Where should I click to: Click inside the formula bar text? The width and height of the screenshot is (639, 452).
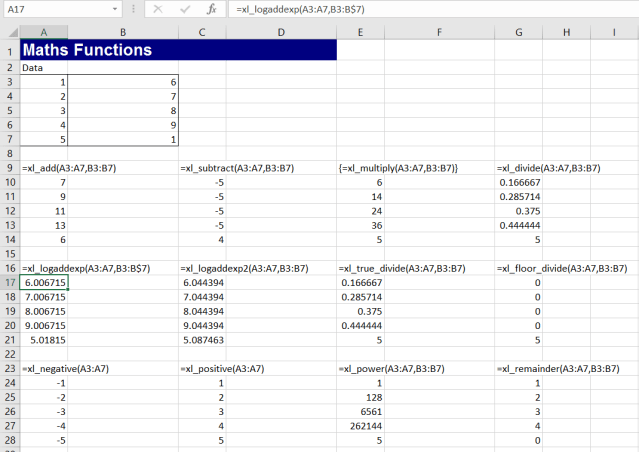pyautogui.click(x=420, y=9)
